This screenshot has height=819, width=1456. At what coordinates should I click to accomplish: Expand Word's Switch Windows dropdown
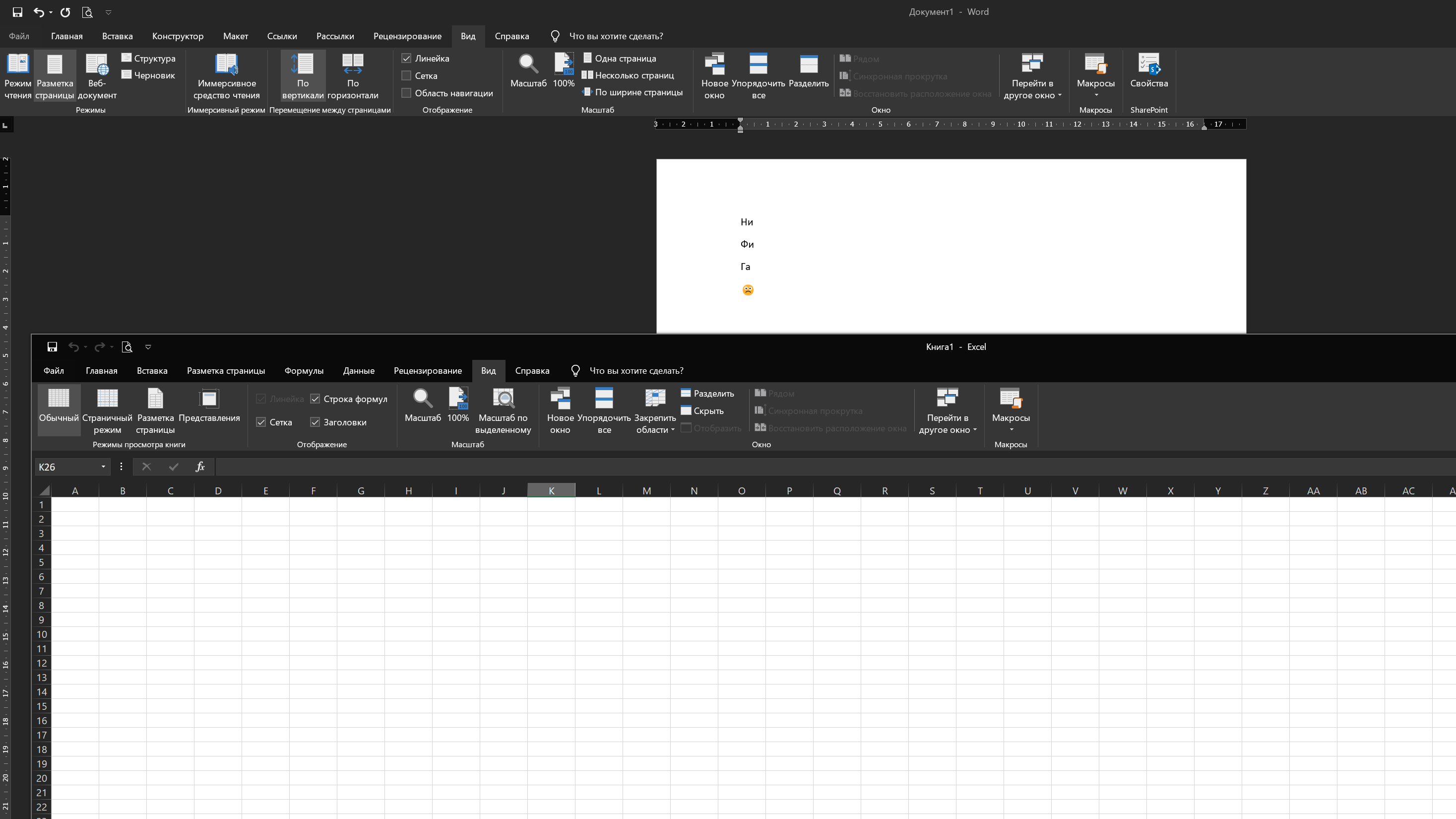[1032, 76]
